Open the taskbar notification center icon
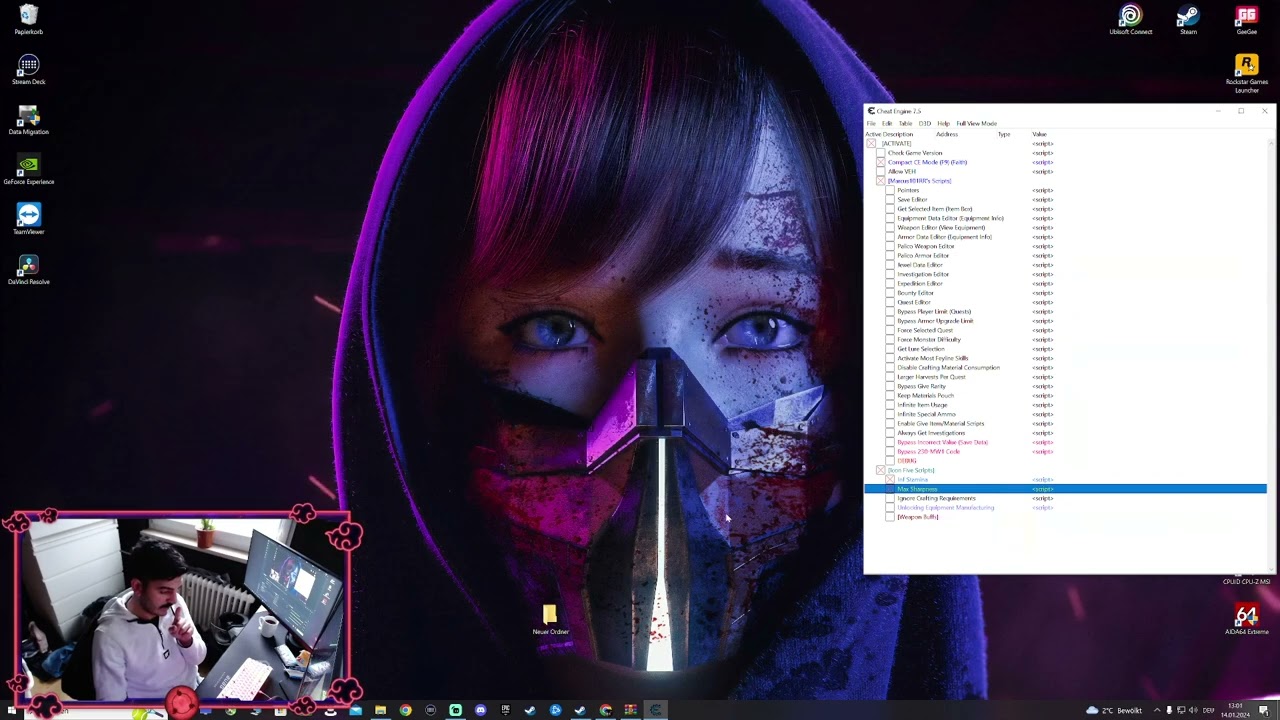This screenshot has height=720, width=1280. pos(1264,710)
